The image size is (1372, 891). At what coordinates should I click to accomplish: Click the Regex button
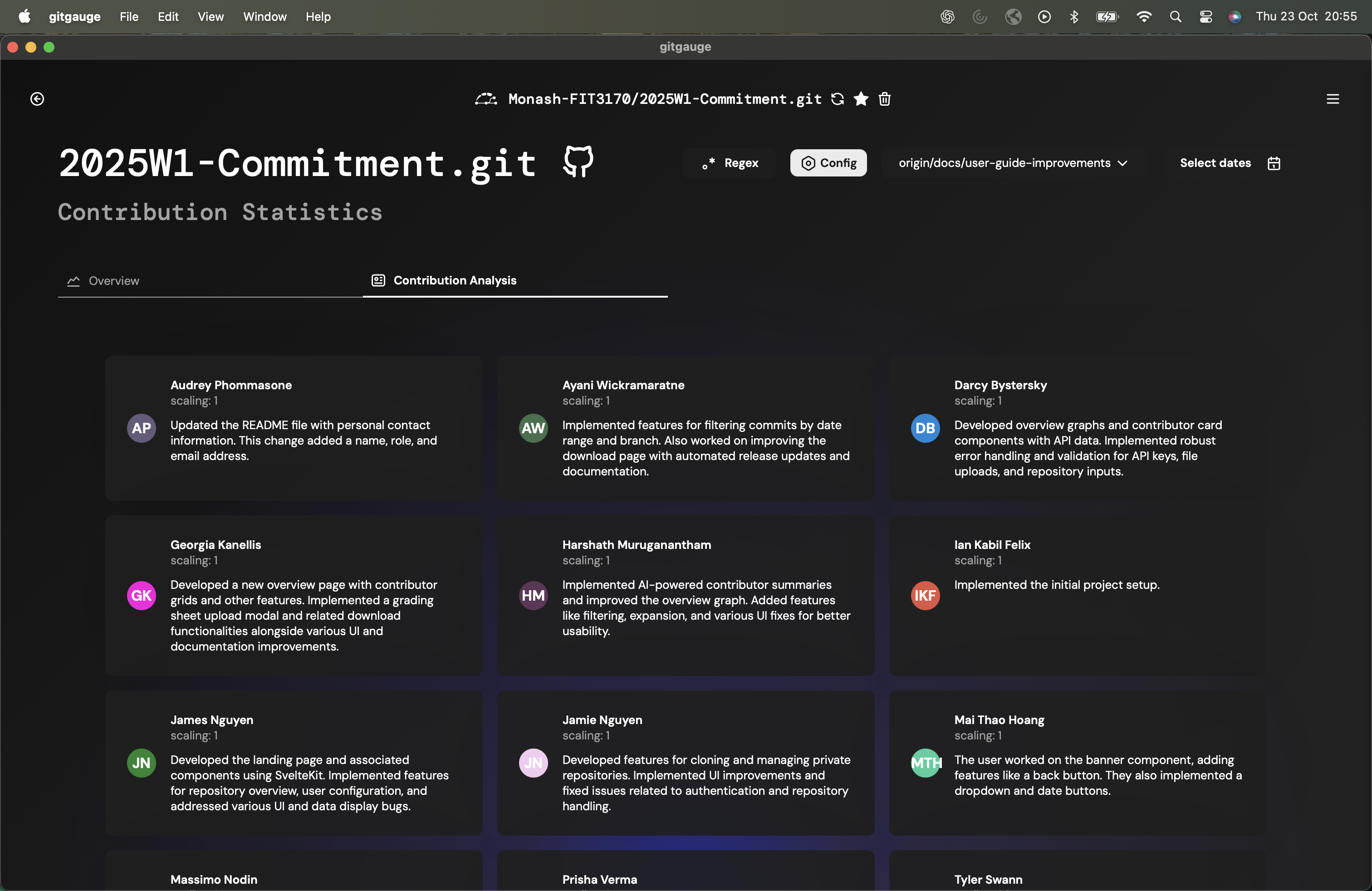(x=730, y=163)
